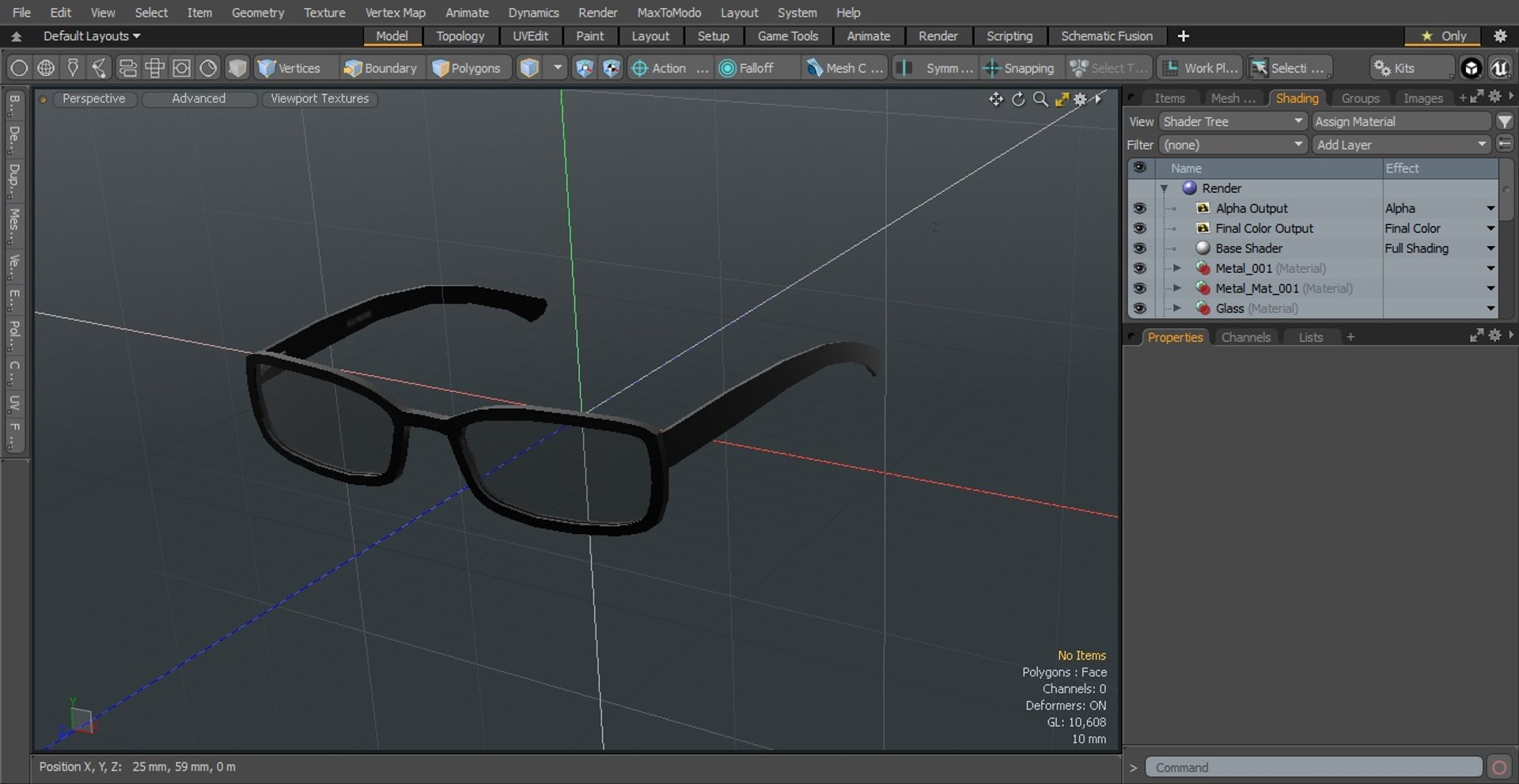Open the Filter (none) dropdown
The width and height of the screenshot is (1519, 784).
[1233, 145]
